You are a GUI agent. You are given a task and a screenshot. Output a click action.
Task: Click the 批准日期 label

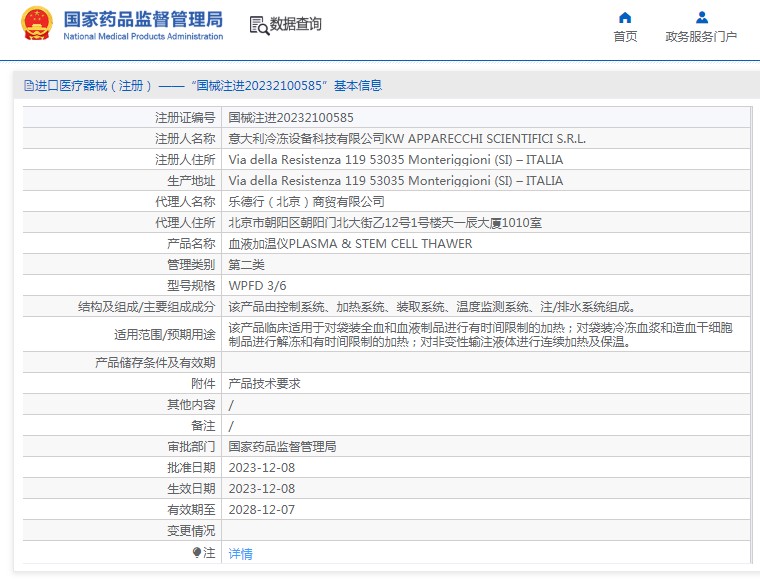pyautogui.click(x=191, y=468)
